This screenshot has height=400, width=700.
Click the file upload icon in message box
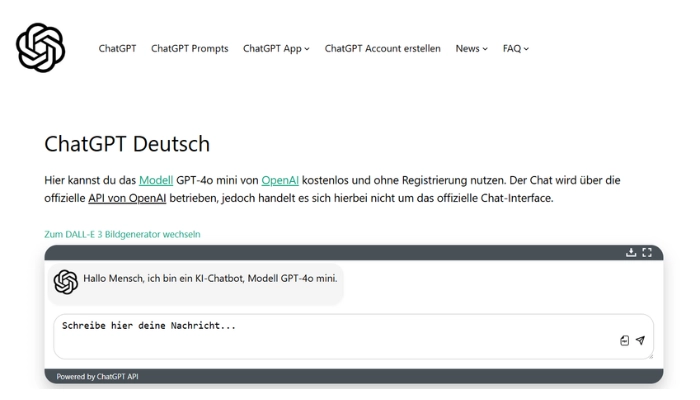(625, 341)
